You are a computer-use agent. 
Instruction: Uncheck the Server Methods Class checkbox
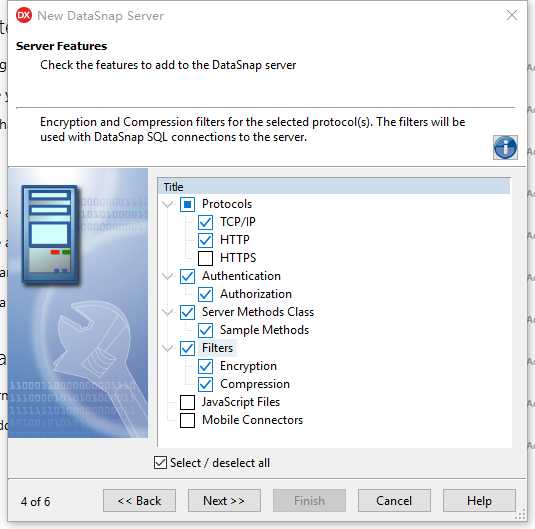pos(187,312)
